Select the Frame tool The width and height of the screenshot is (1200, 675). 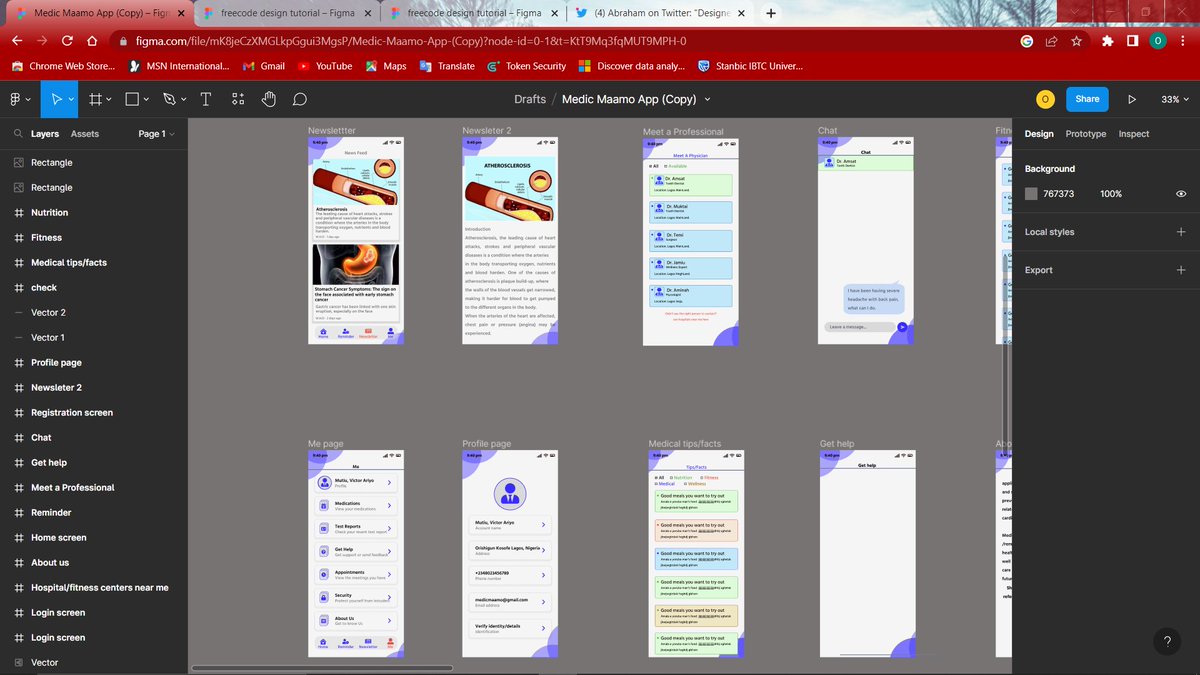96,99
